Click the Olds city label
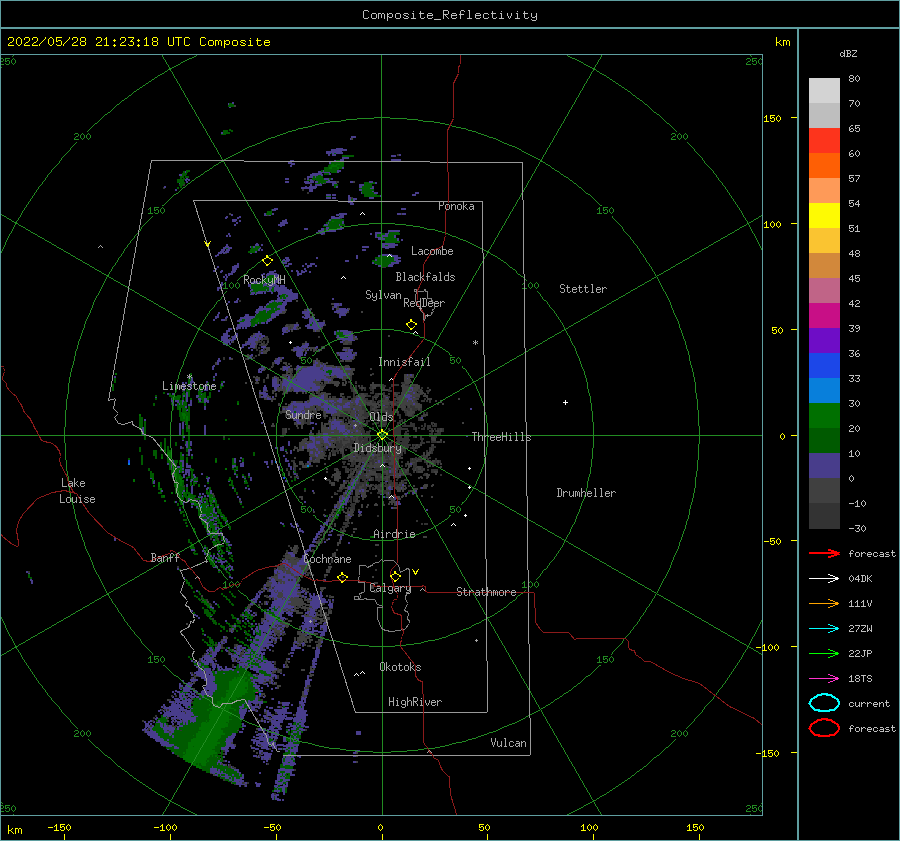Screen dimensions: 900x841 coord(381,417)
